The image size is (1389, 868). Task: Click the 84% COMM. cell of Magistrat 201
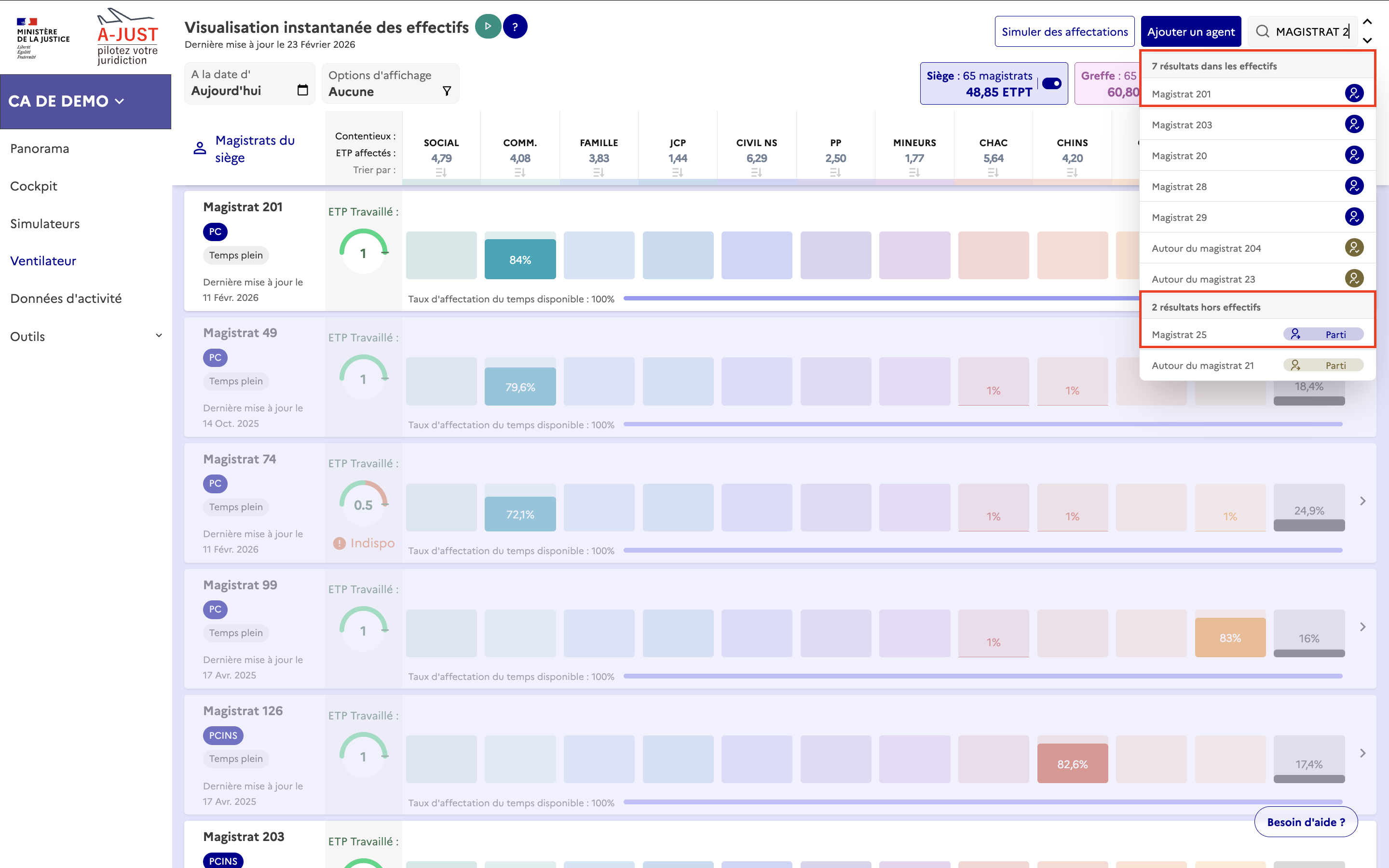[520, 259]
